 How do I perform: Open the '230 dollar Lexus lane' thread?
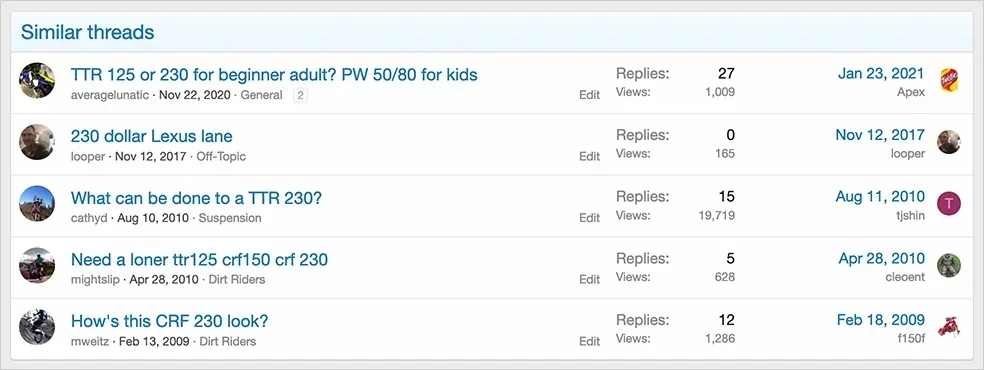coord(151,136)
